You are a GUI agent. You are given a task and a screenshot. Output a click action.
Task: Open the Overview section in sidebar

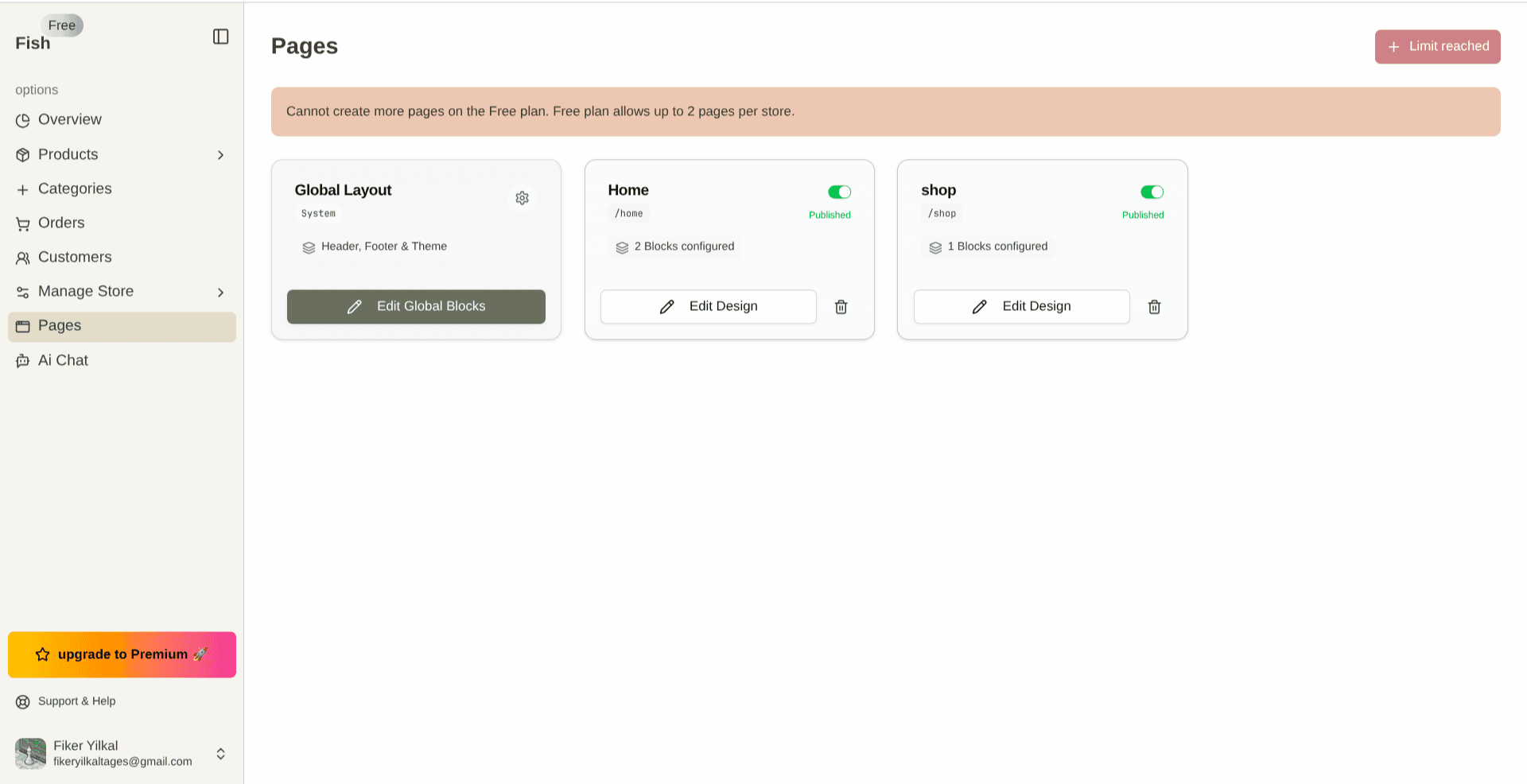point(69,119)
